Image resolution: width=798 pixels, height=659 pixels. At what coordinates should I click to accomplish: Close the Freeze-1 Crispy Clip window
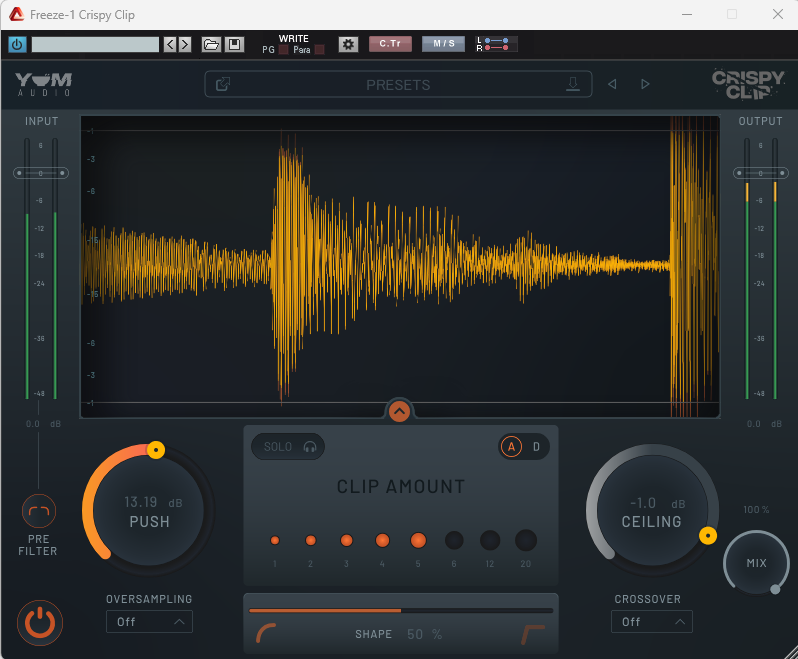click(x=778, y=14)
